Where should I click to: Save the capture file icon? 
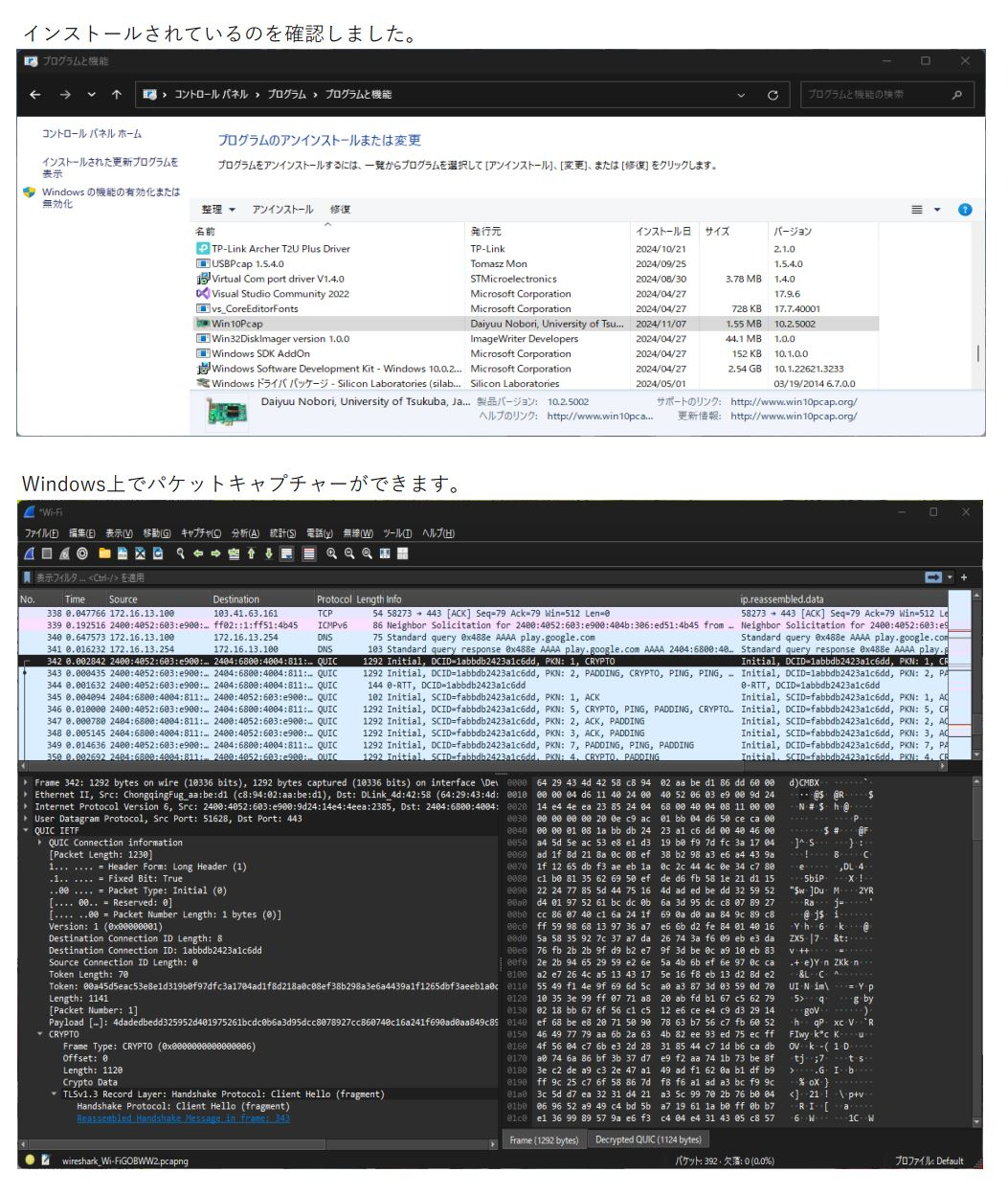coord(123,553)
